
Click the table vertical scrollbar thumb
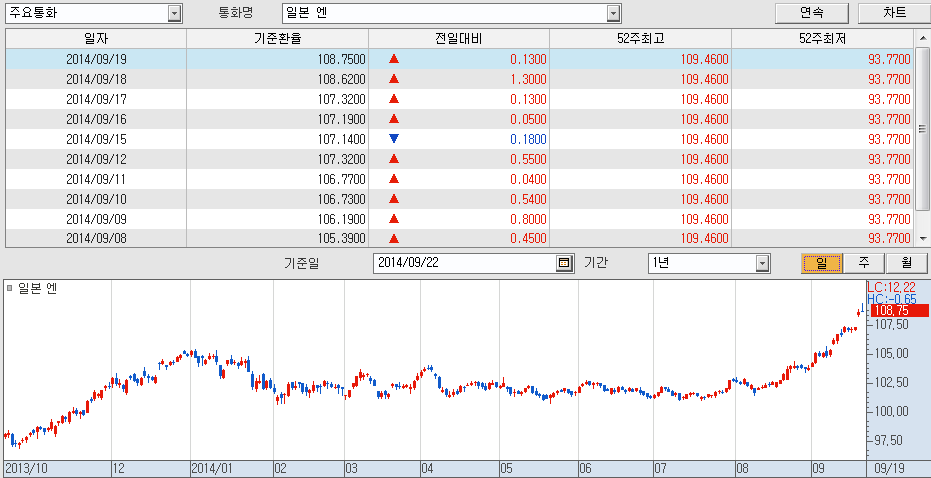coord(922,128)
